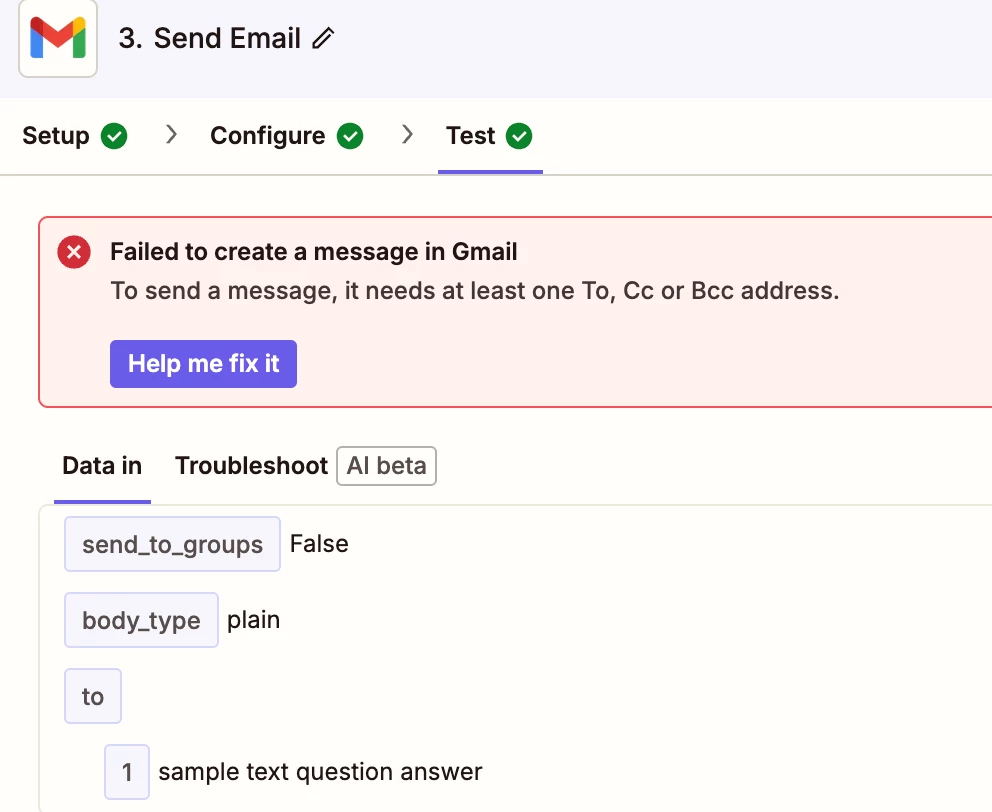Click the red error X icon

click(74, 253)
